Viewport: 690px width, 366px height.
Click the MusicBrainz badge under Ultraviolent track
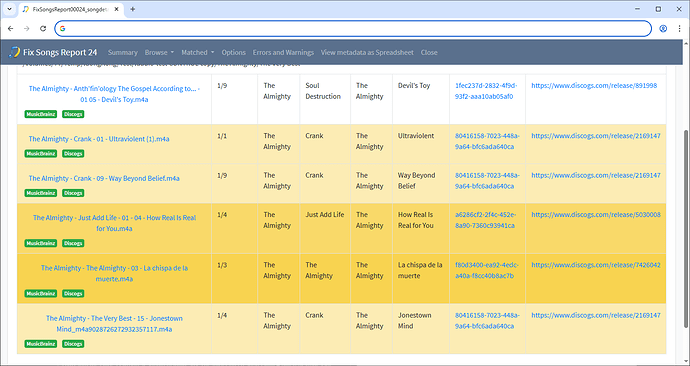coord(41,154)
